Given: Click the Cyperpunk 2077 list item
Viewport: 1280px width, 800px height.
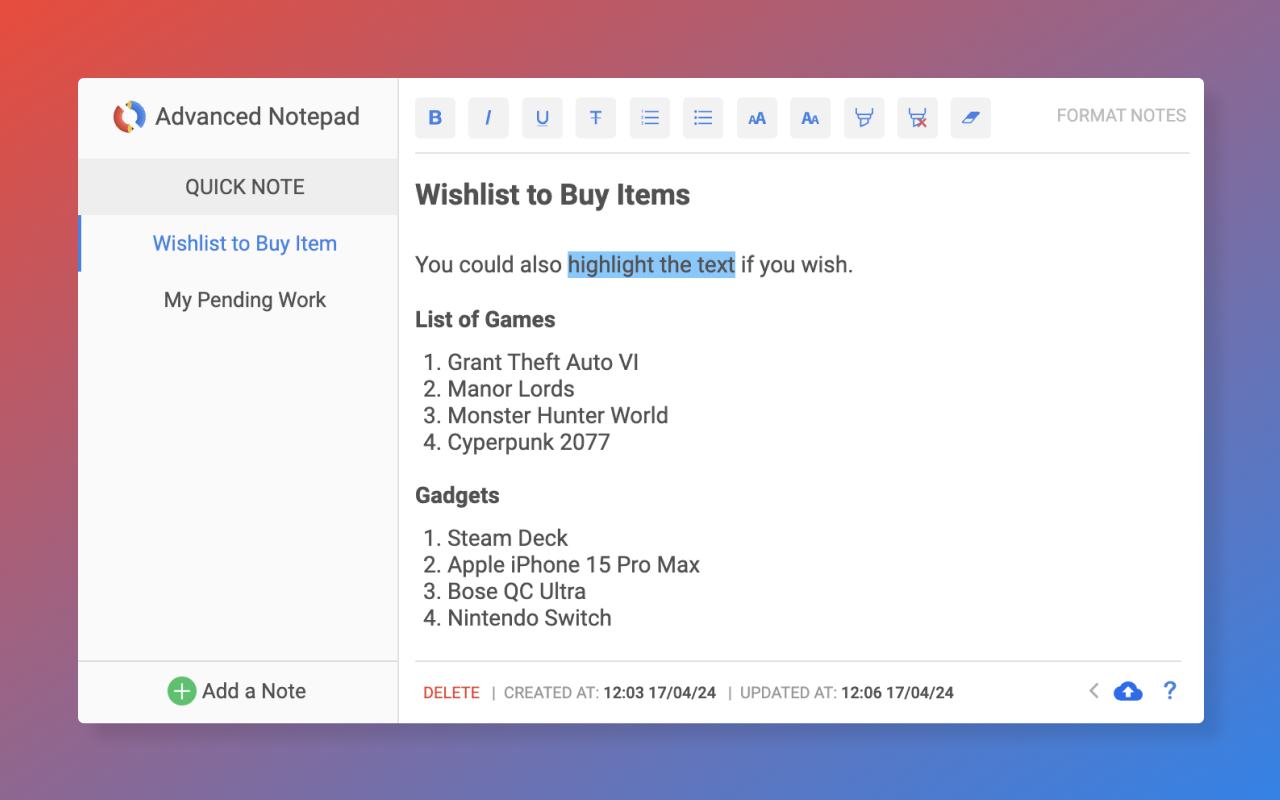Looking at the screenshot, I should [x=529, y=442].
